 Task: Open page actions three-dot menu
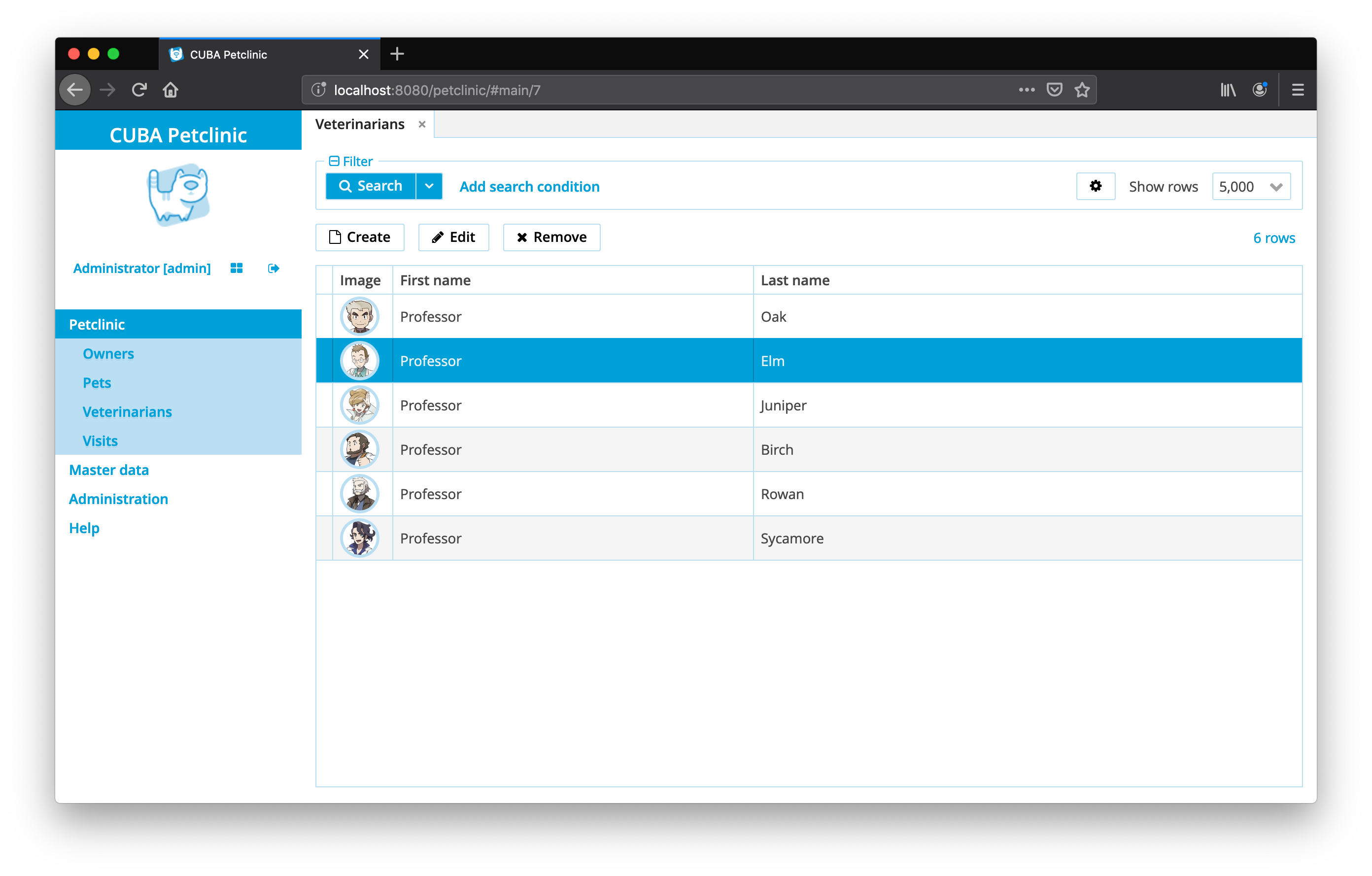(1027, 90)
